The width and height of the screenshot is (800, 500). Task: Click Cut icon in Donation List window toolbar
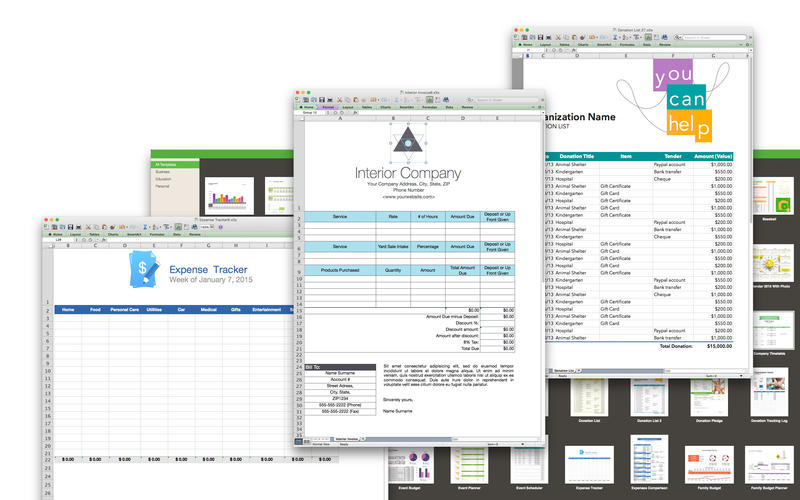[558, 37]
